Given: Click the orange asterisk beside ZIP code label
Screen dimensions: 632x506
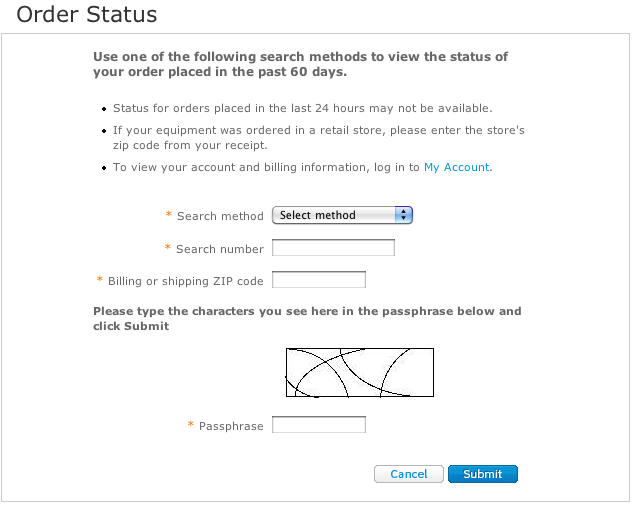Looking at the screenshot, I should point(100,279).
